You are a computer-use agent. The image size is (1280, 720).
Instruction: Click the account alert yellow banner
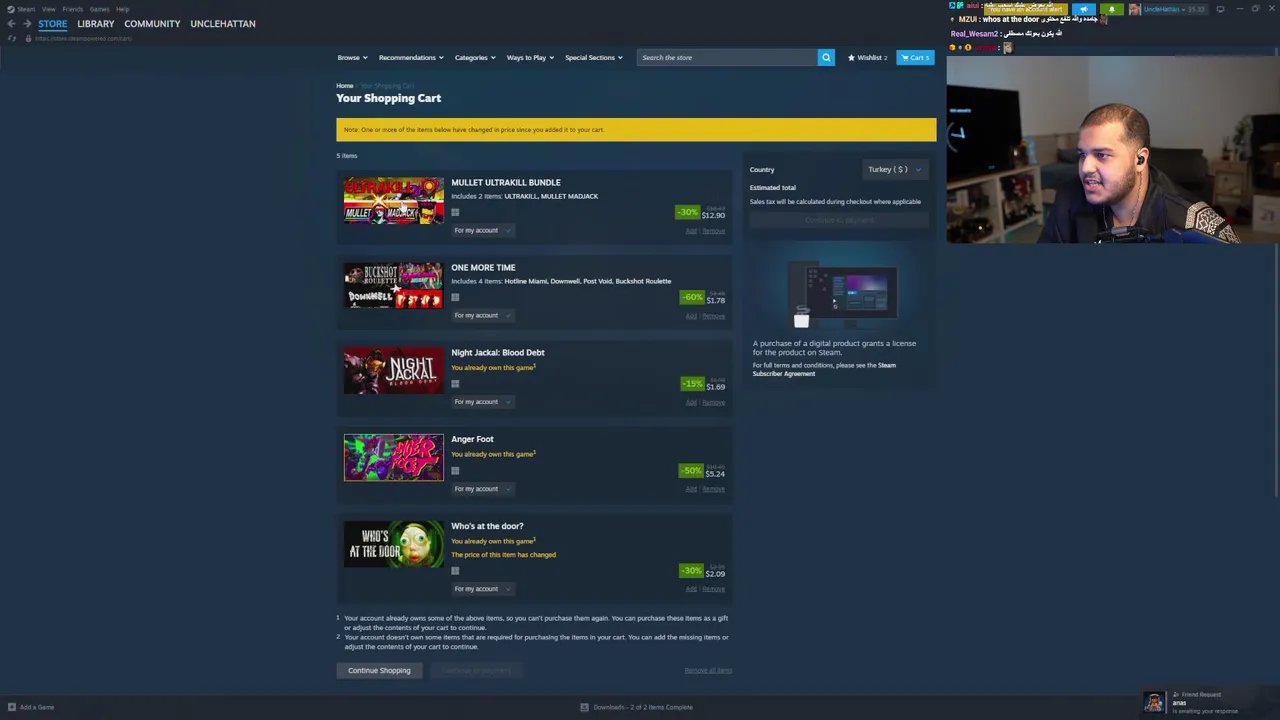point(1026,9)
